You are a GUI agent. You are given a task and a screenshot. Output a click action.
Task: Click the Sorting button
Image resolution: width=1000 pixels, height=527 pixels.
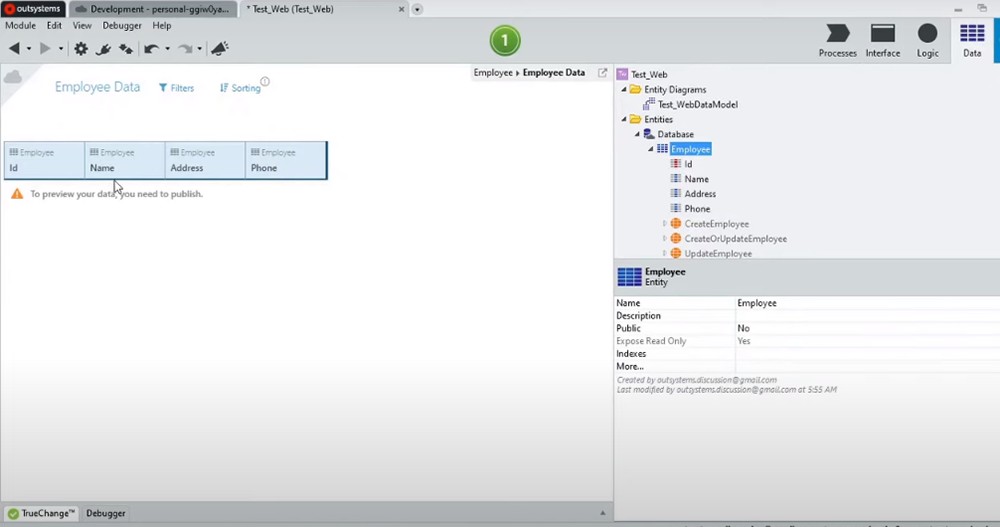240,88
